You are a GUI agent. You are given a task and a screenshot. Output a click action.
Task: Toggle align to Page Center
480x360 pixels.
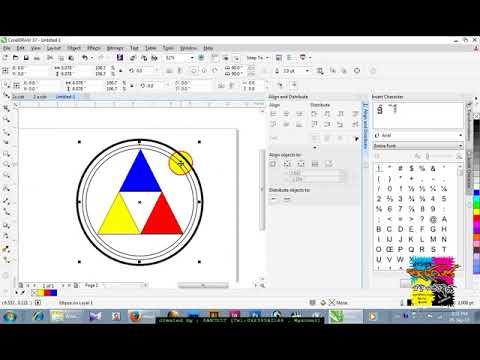301,164
